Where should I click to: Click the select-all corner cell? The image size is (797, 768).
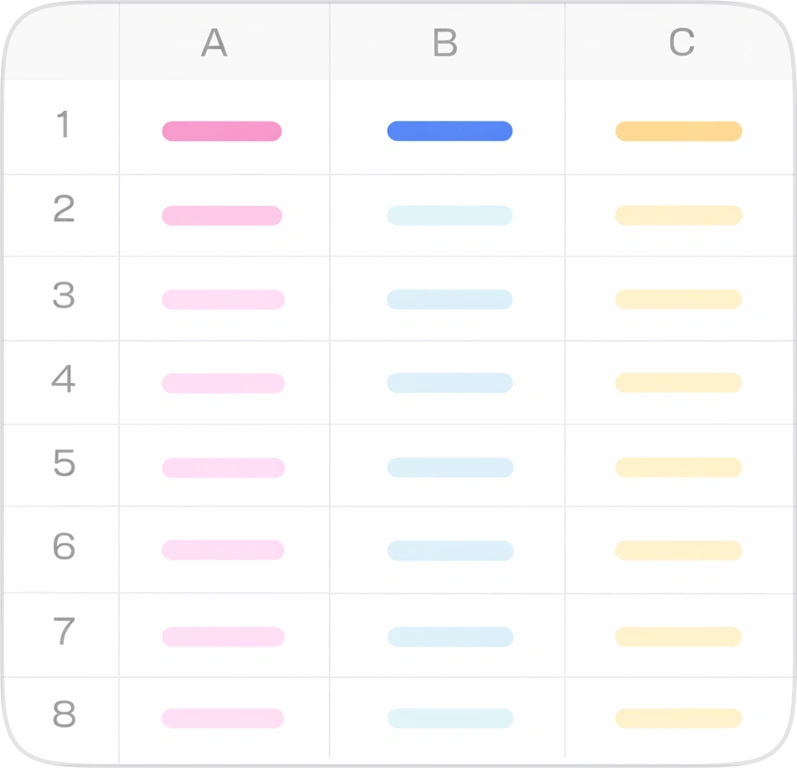click(62, 42)
